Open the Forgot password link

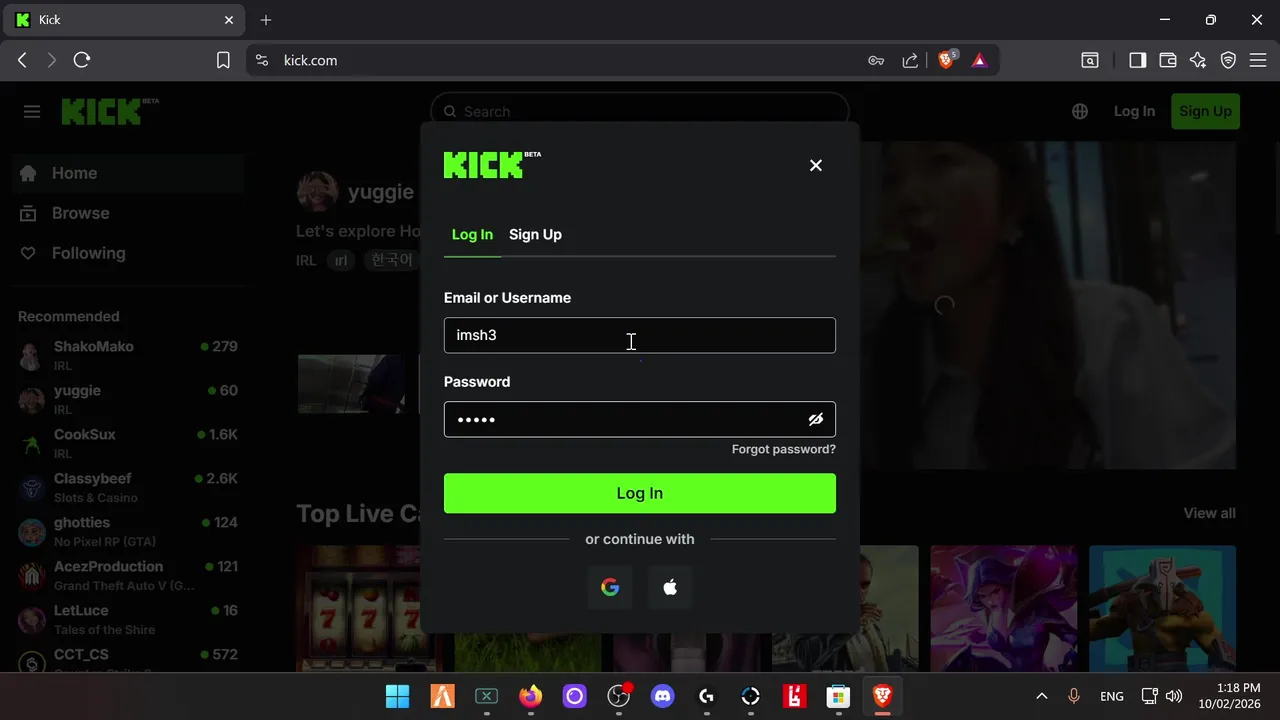tap(784, 449)
